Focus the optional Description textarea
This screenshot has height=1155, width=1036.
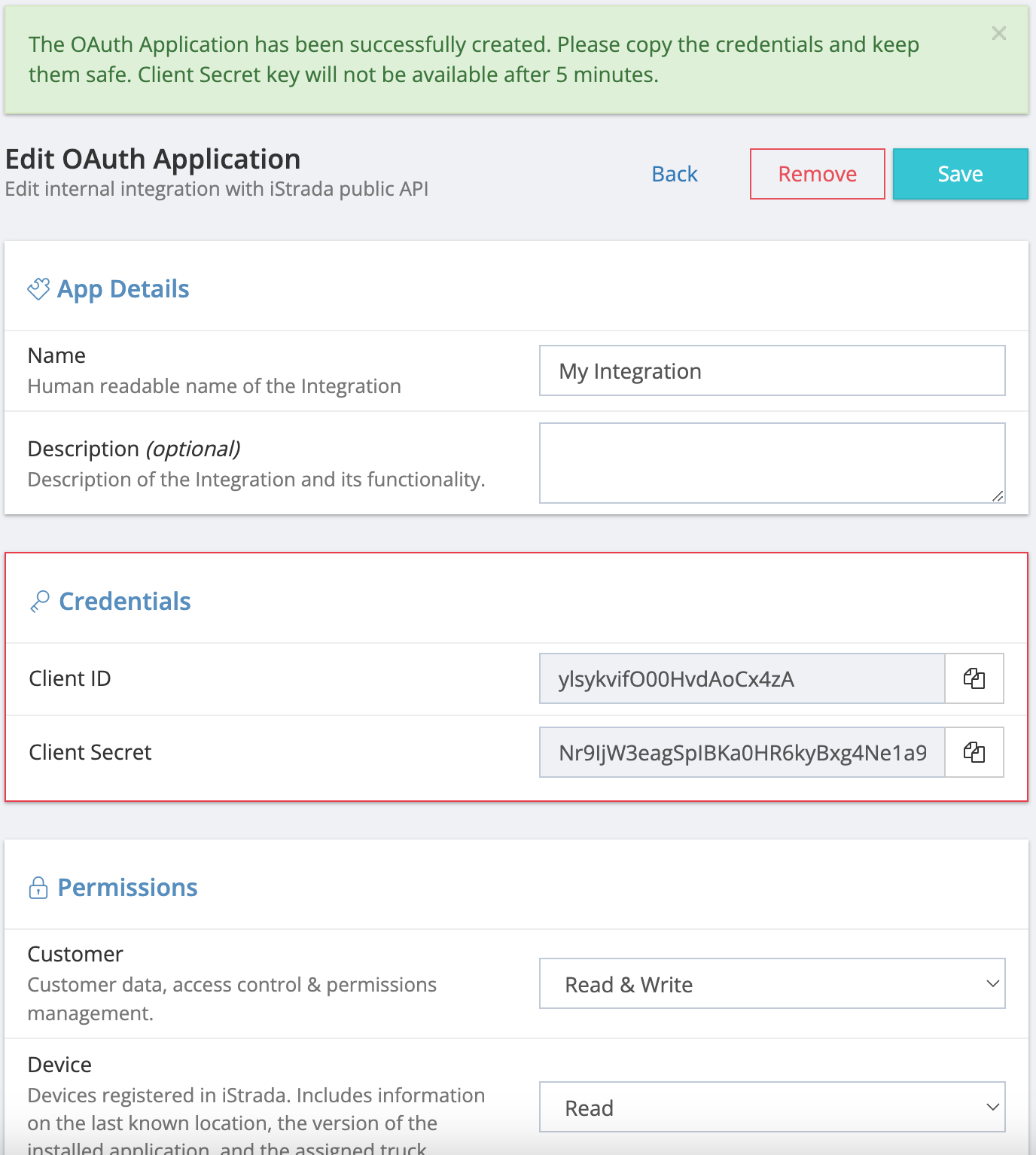771,462
